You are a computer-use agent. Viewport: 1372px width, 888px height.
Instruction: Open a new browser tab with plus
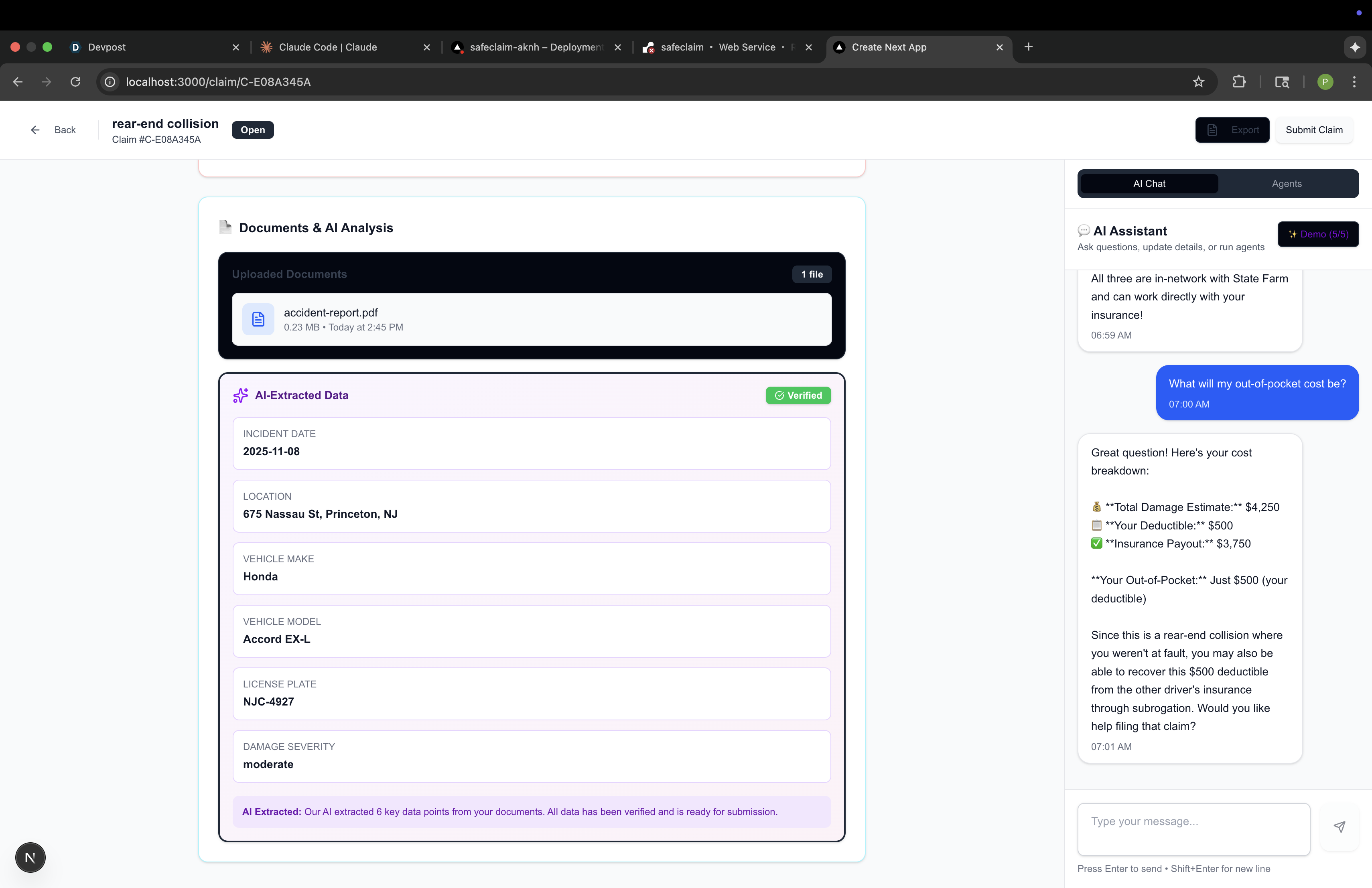[x=1029, y=47]
